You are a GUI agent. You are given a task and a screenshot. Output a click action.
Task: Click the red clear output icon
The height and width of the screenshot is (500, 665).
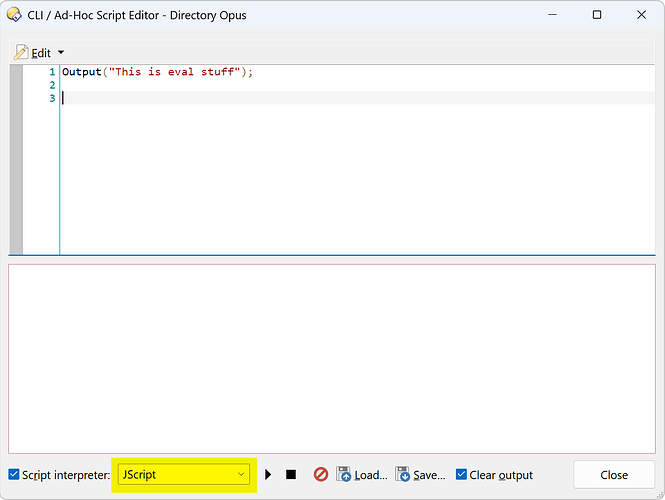point(321,474)
